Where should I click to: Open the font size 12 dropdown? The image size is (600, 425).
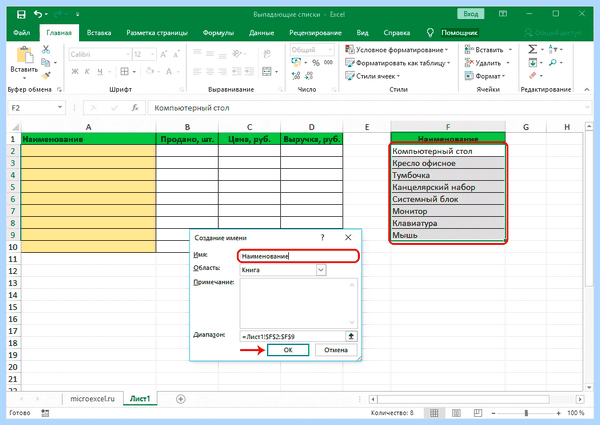(153, 54)
